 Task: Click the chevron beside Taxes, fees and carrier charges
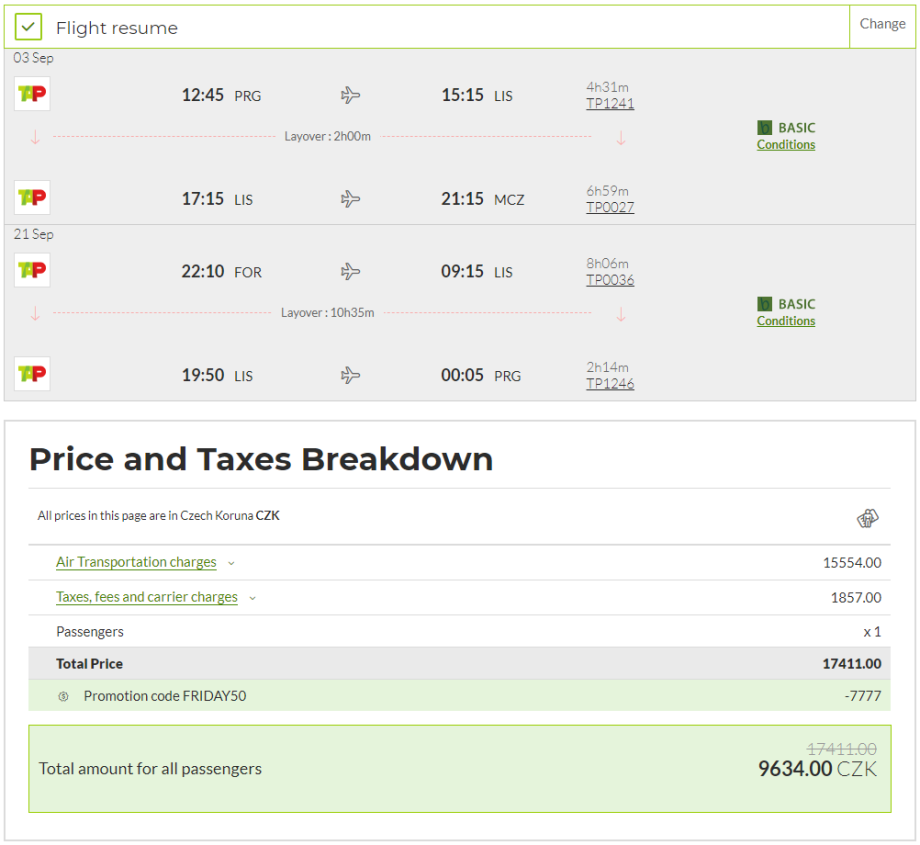(252, 598)
